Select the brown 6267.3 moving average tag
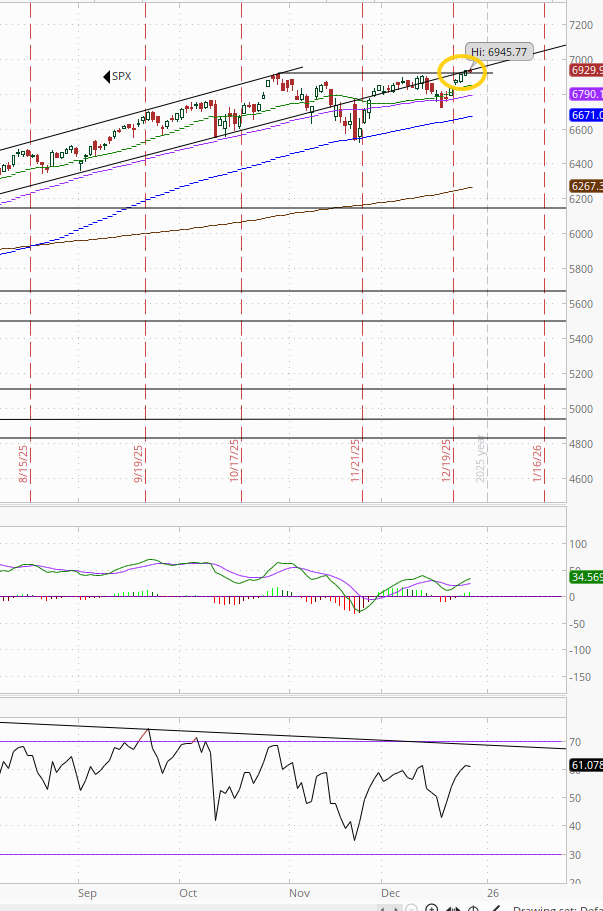Viewport: 603px width, 911px height. tap(586, 186)
